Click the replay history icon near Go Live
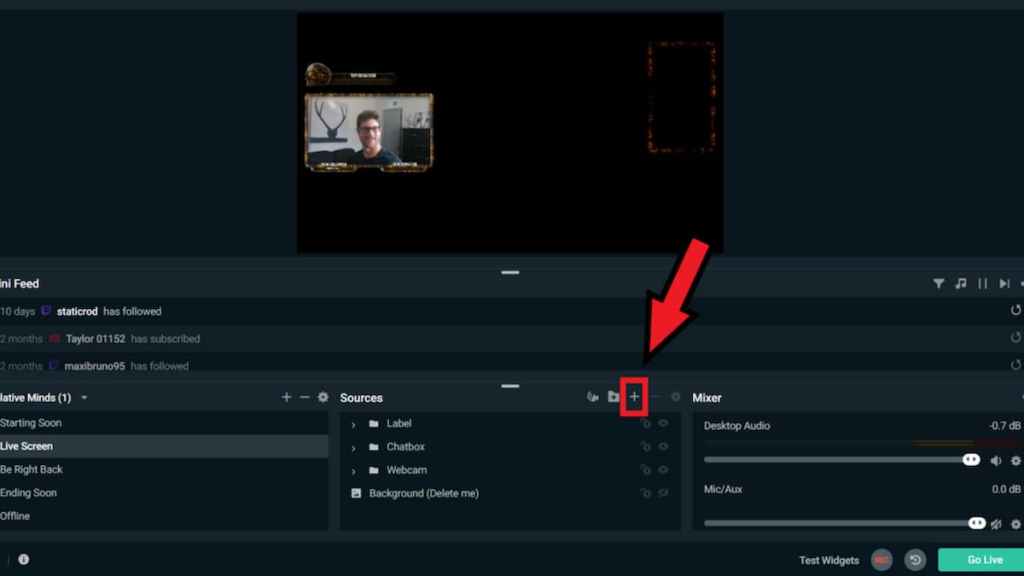 (x=916, y=560)
